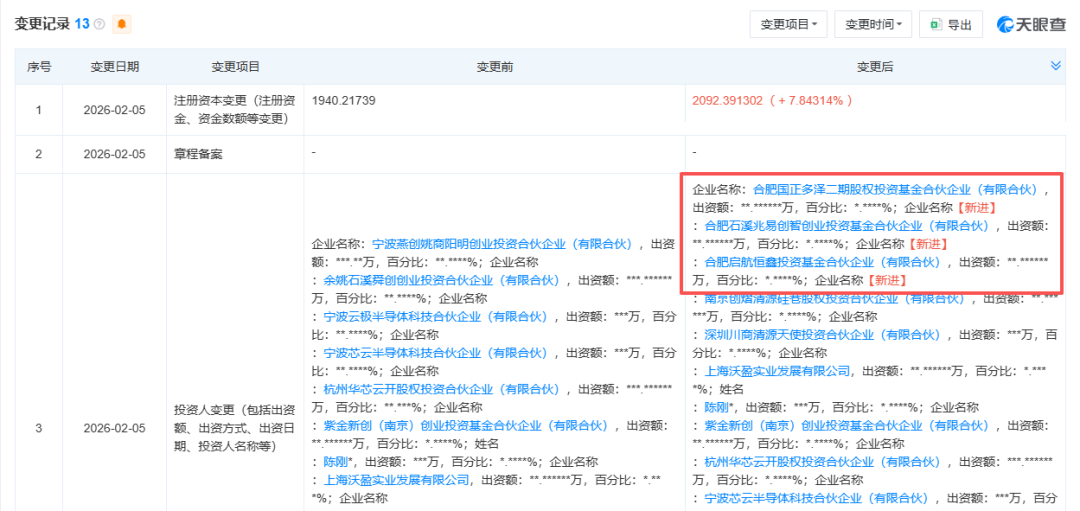Click 【新进】 tag after 合肥国正多泽二期 entry
The image size is (1080, 511).
(x=975, y=207)
